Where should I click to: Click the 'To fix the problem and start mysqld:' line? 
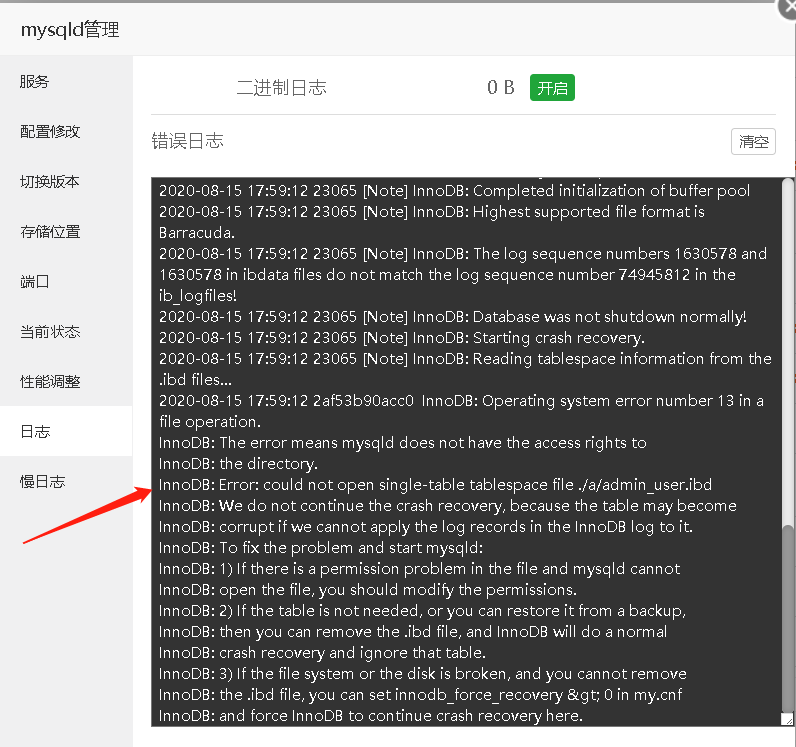click(321, 548)
